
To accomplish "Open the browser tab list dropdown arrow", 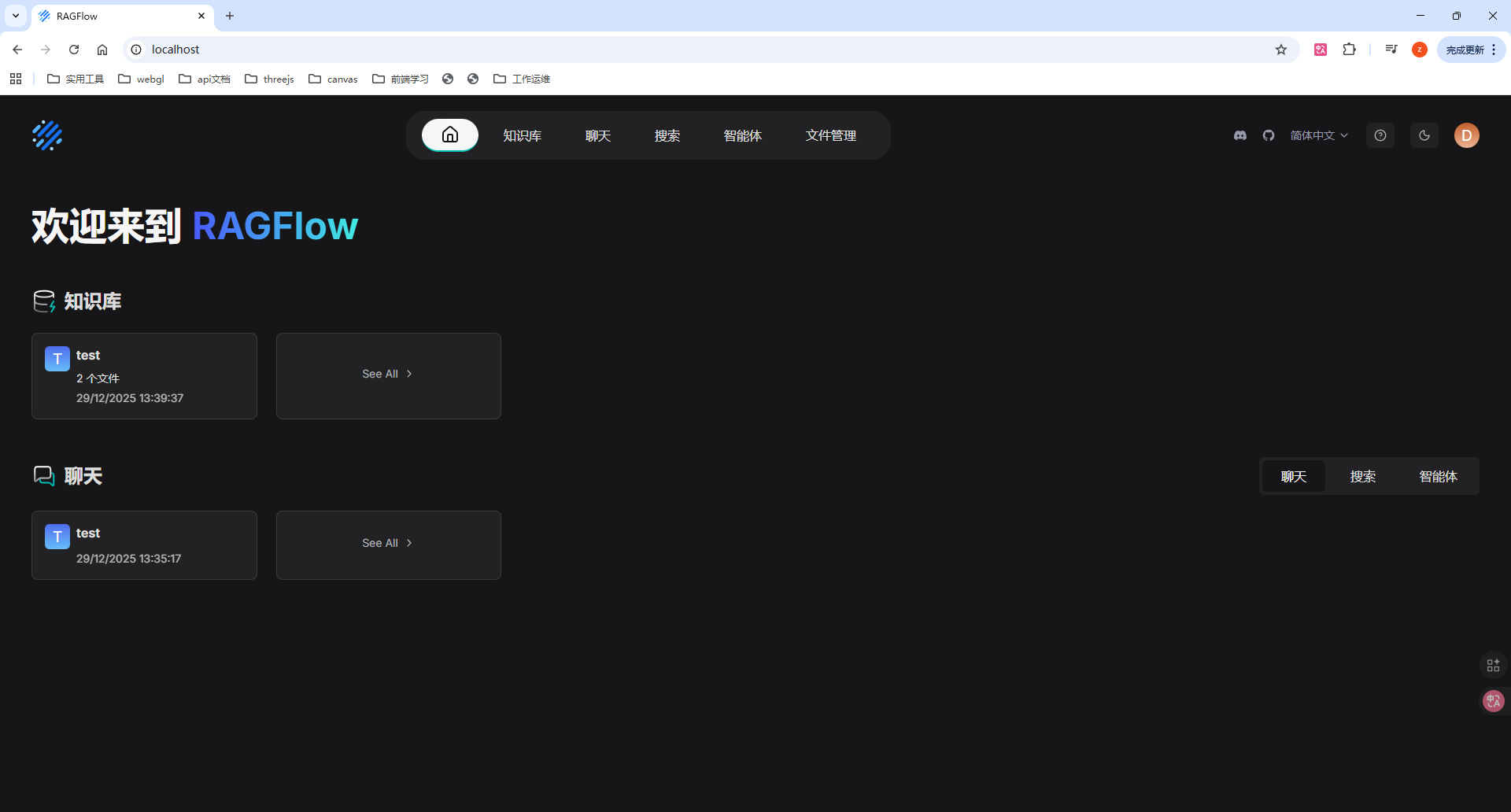I will pyautogui.click(x=16, y=16).
